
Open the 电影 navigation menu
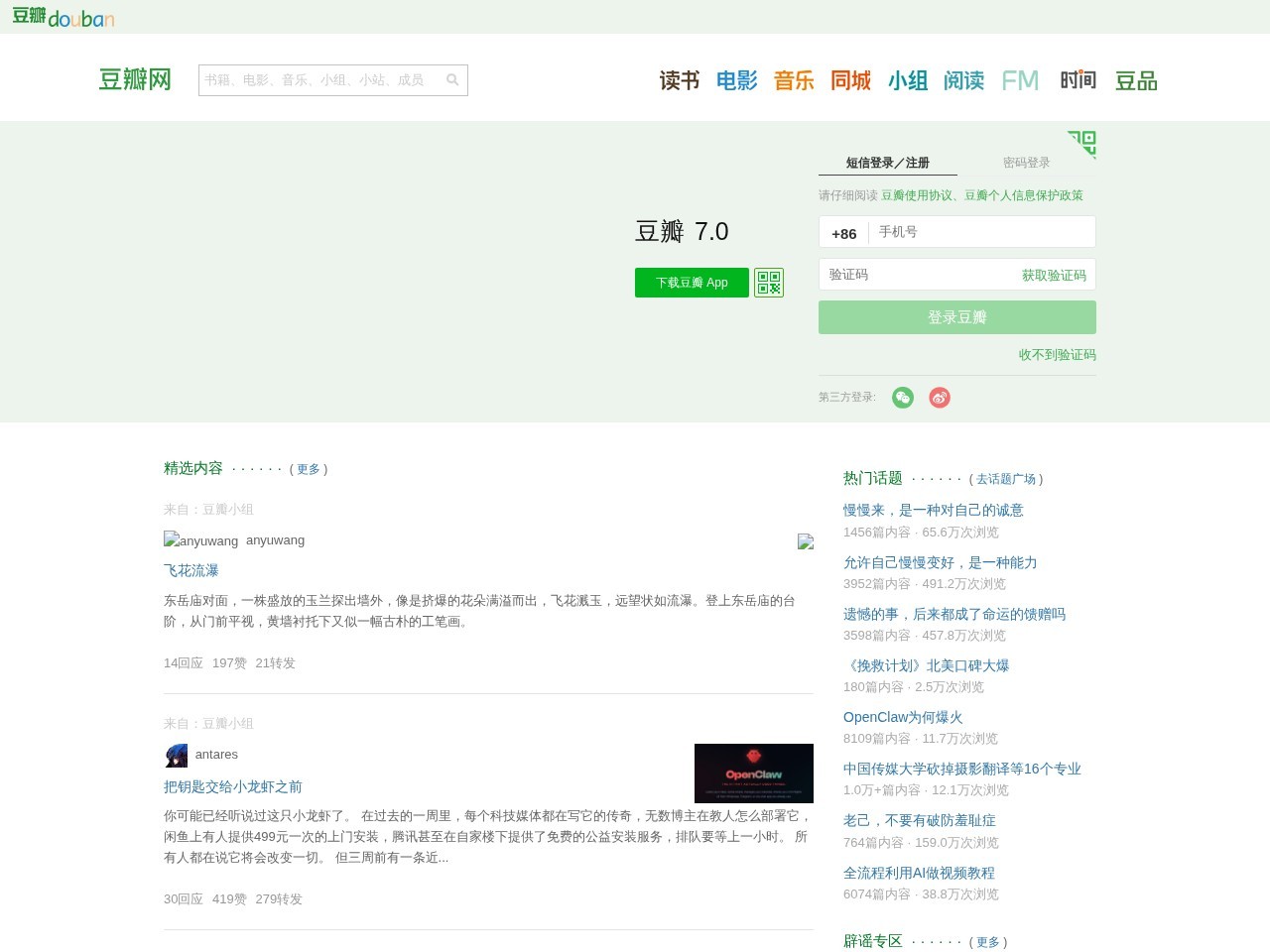(x=736, y=80)
